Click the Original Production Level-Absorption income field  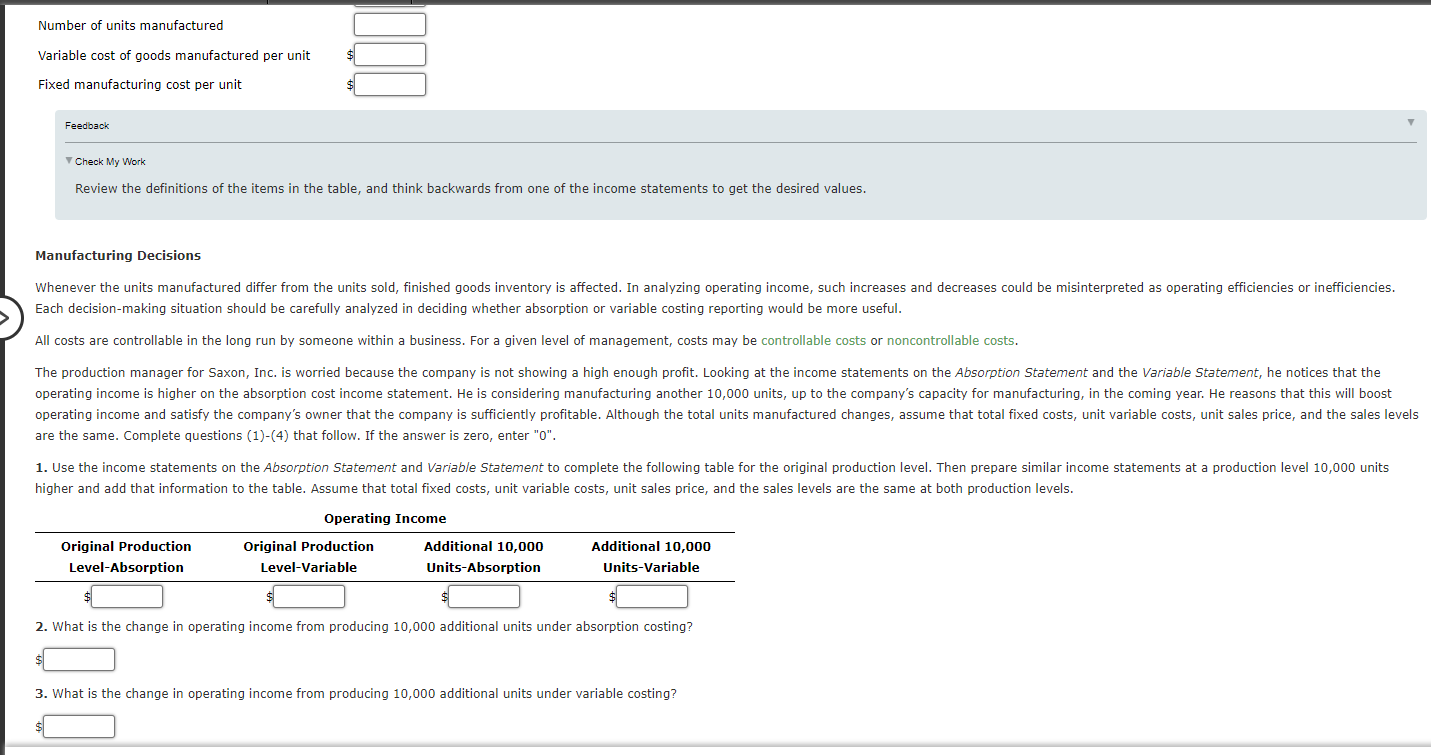tap(127, 597)
